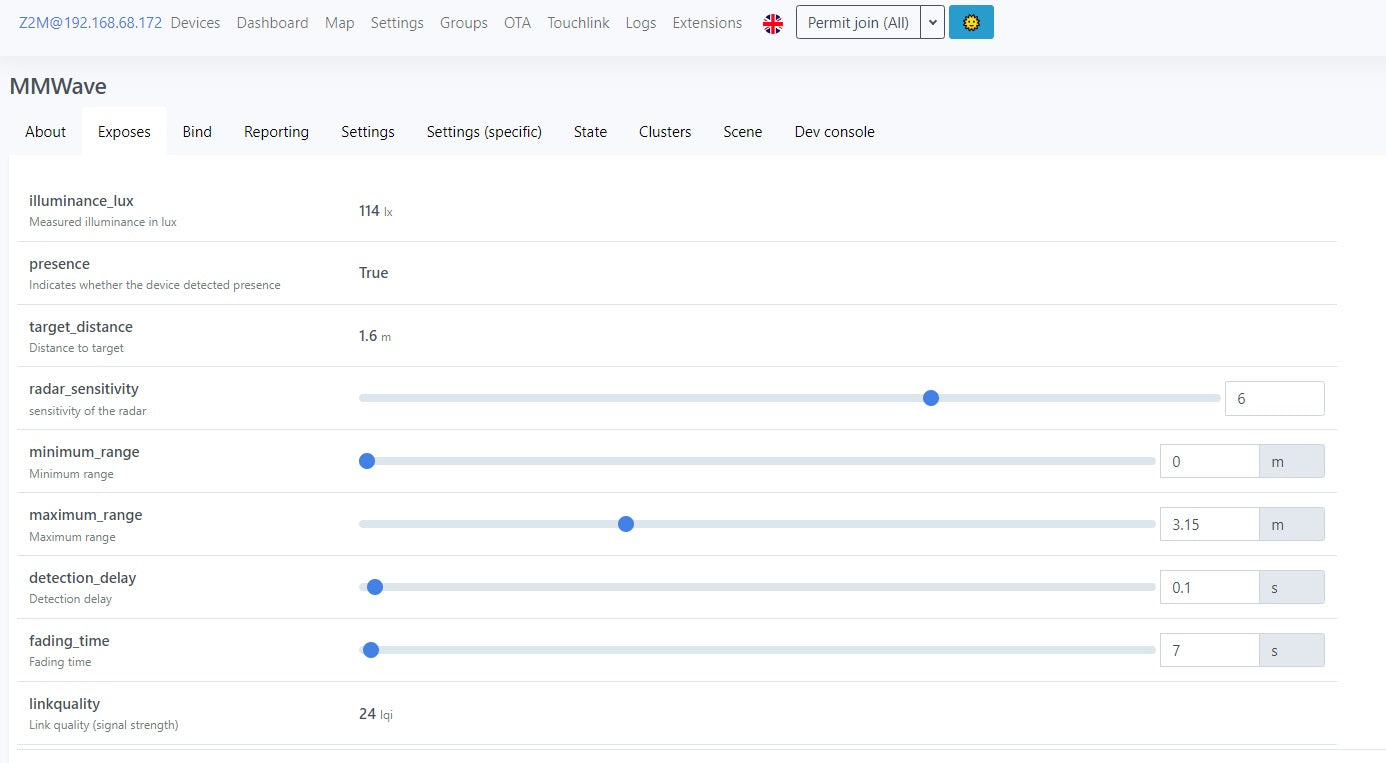The width and height of the screenshot is (1386, 763).
Task: Click the fading_time slider handle
Action: pyautogui.click(x=371, y=650)
